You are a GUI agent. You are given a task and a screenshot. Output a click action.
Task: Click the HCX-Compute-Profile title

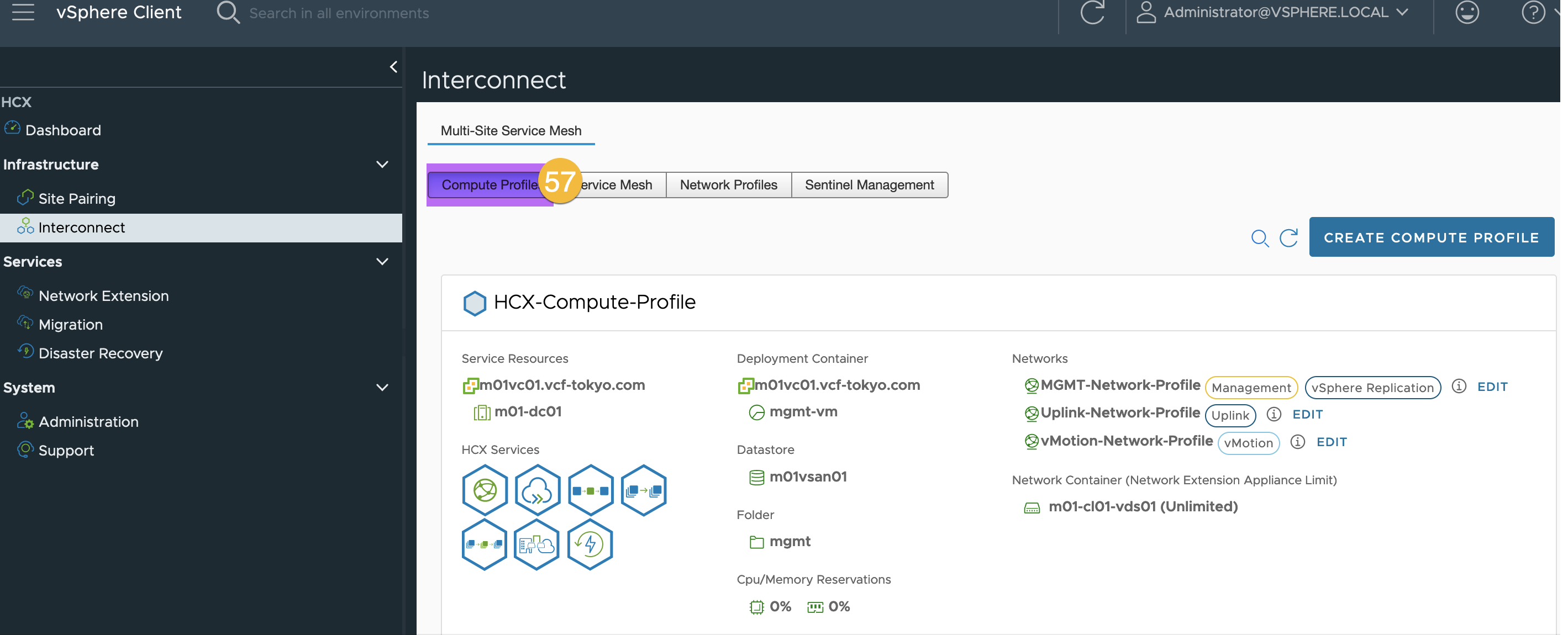point(594,301)
